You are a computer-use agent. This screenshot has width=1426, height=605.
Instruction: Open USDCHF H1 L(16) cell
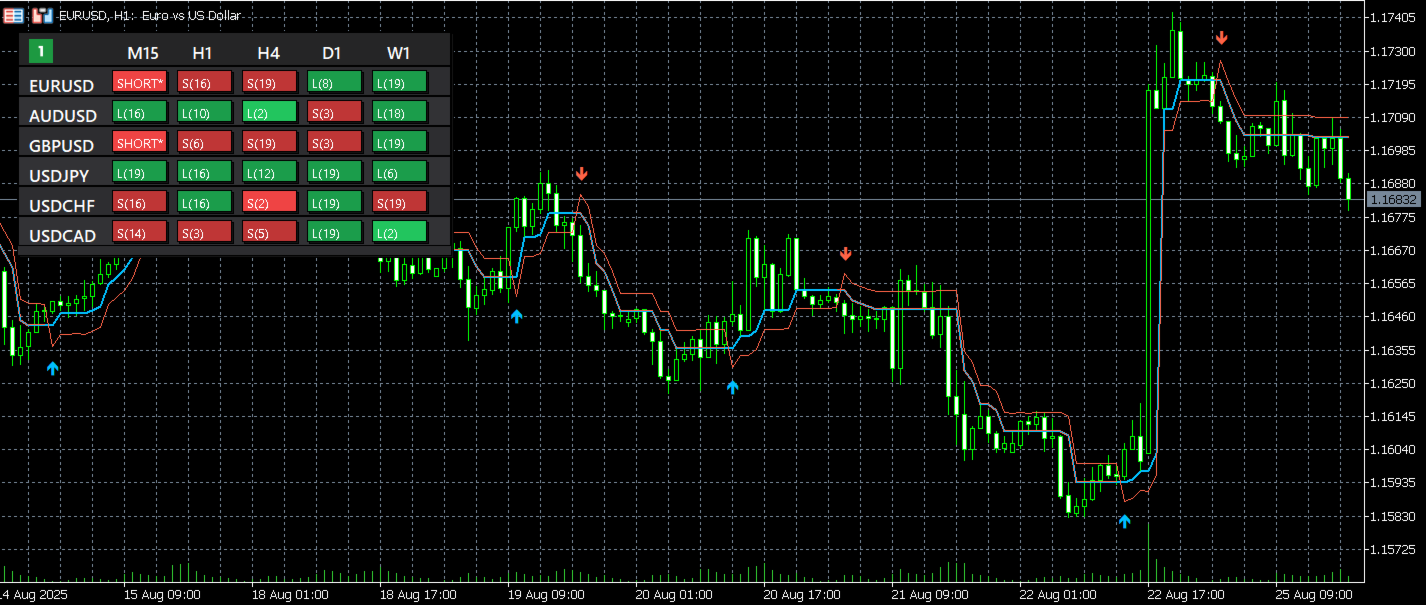click(205, 203)
